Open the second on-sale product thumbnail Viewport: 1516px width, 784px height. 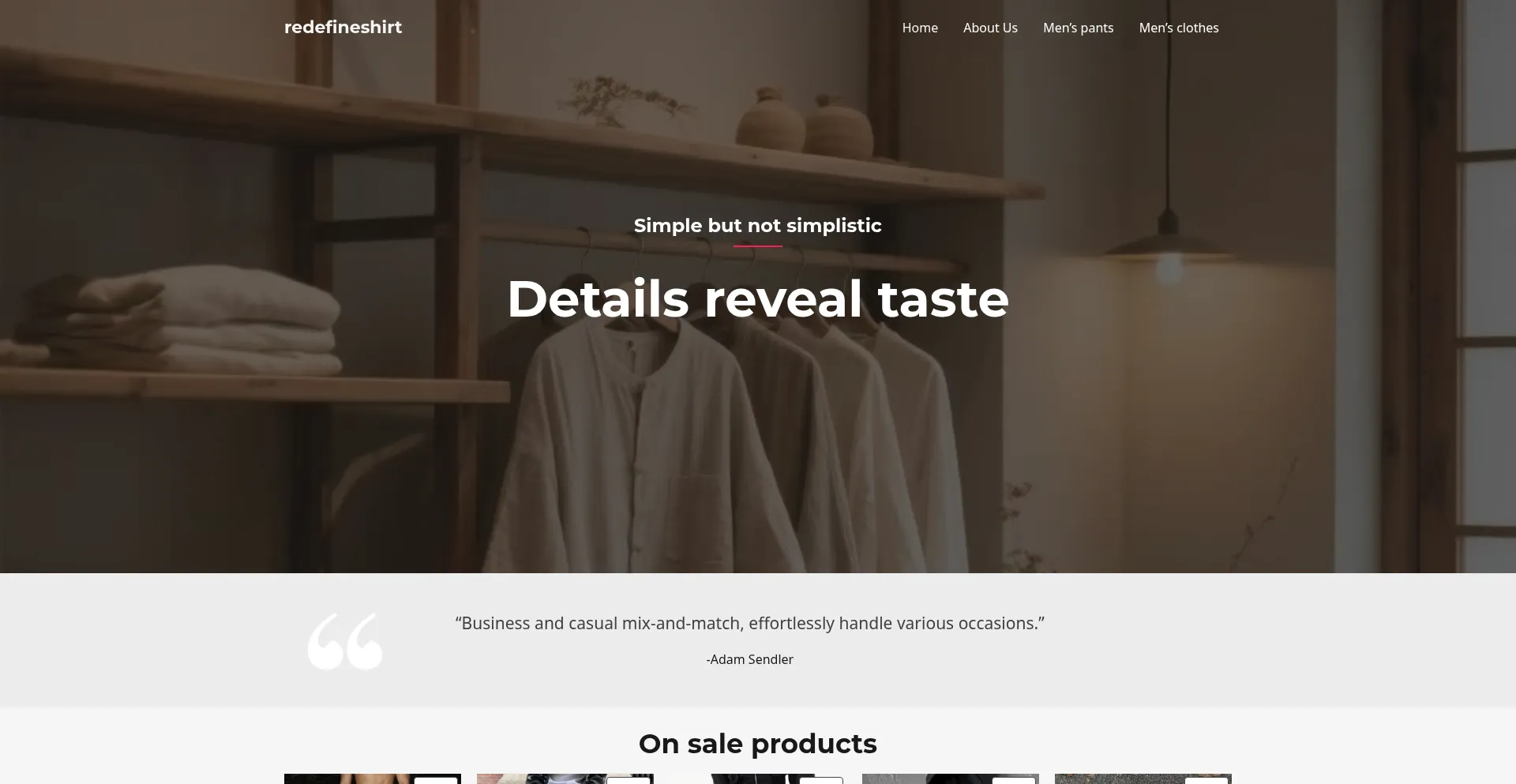565,779
